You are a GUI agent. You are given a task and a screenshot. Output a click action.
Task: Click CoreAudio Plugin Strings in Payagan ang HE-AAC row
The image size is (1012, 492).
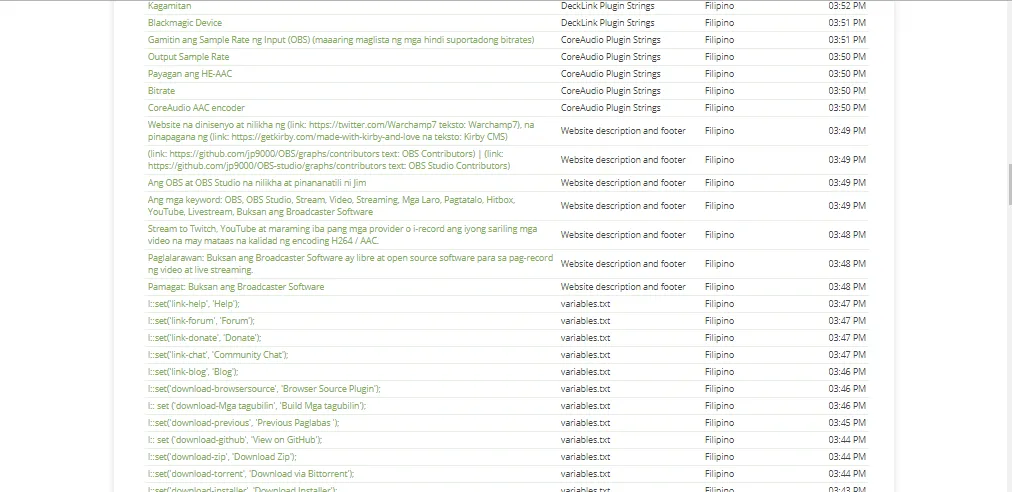click(x=611, y=74)
